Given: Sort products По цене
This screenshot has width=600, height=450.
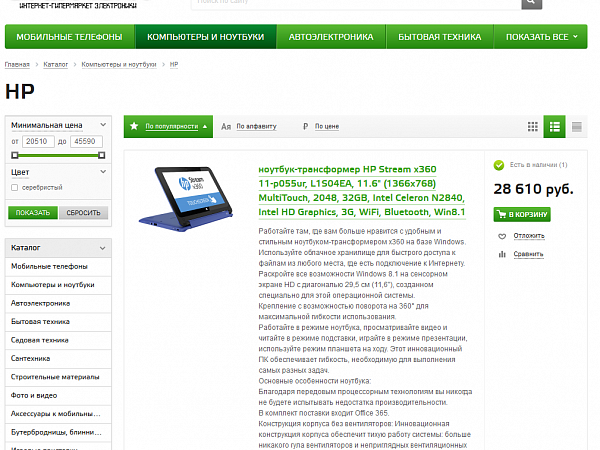Looking at the screenshot, I should click(327, 126).
